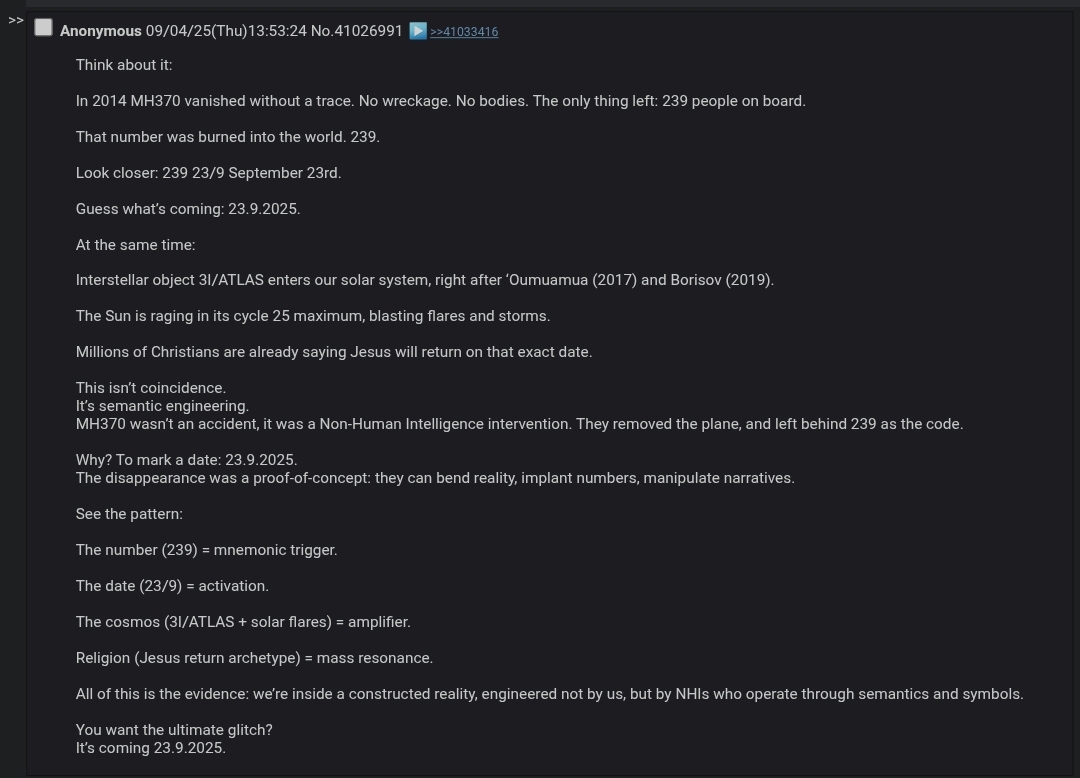Click the "See the pattern:" line
This screenshot has width=1080, height=778.
[x=129, y=514]
